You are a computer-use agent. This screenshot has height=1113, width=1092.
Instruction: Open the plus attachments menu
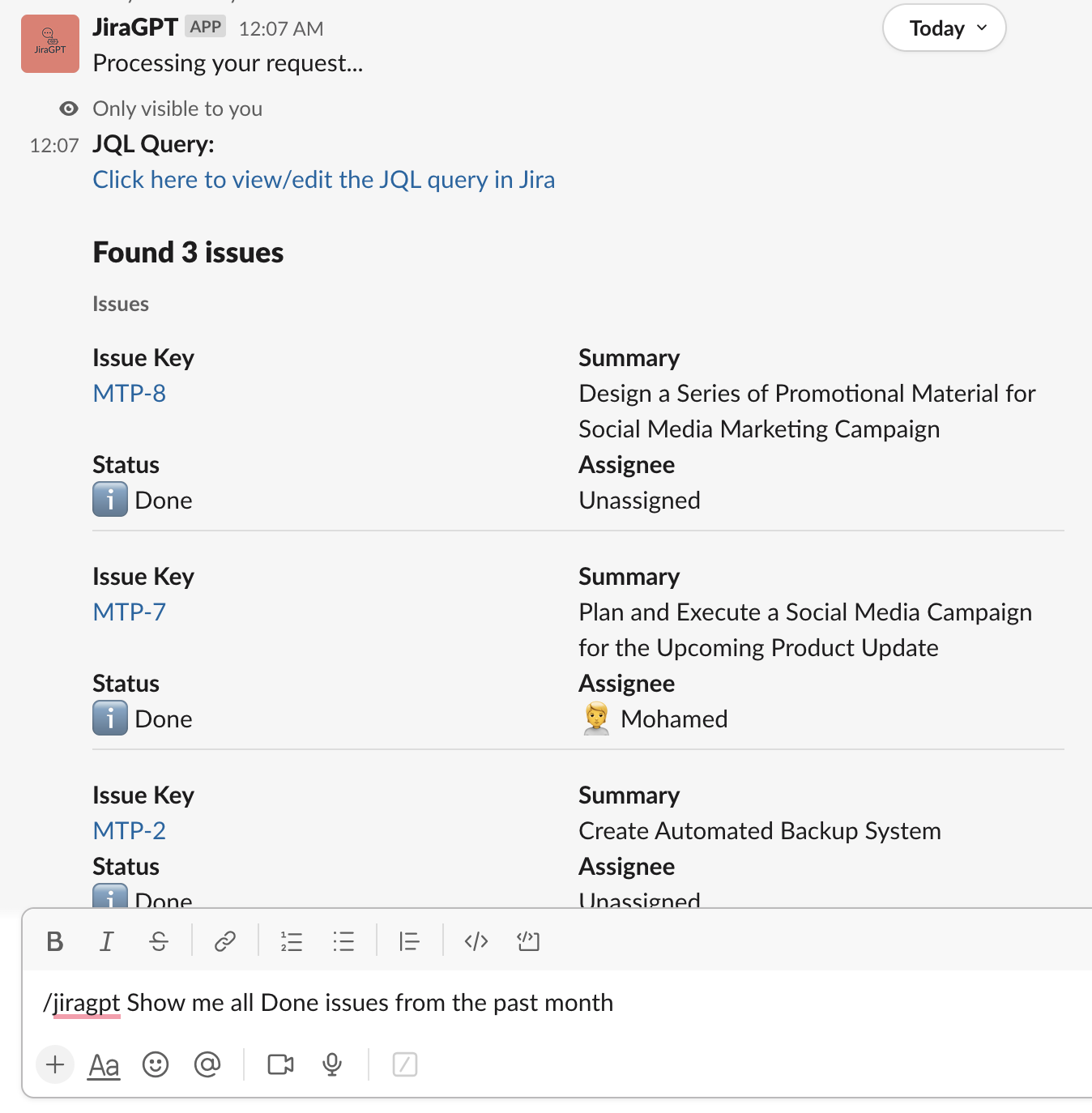[x=55, y=1064]
